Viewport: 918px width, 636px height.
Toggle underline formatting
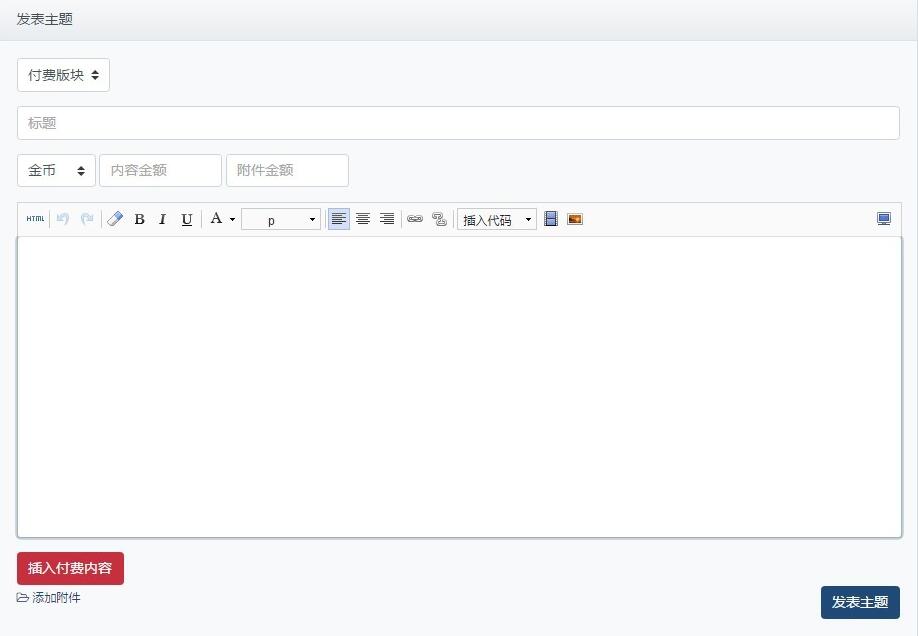[187, 219]
